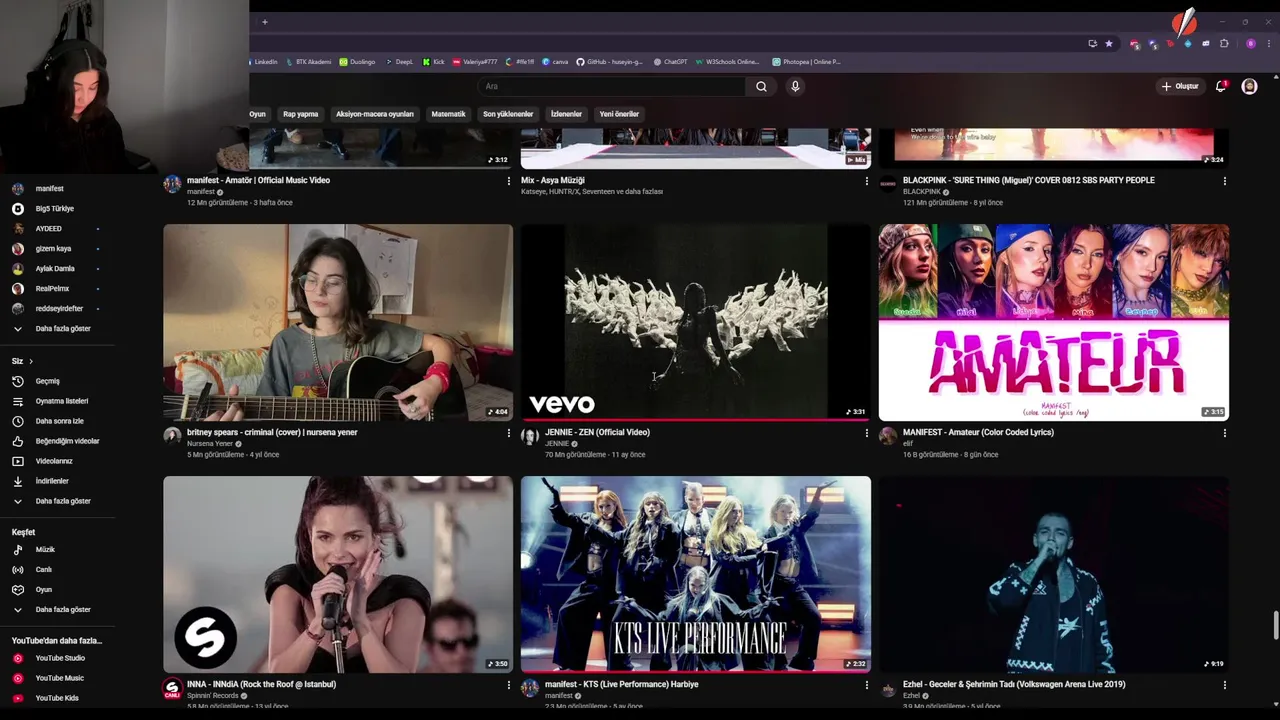The height and width of the screenshot is (720, 1280).
Task: Click the Oluştur create button
Action: [x=1180, y=86]
